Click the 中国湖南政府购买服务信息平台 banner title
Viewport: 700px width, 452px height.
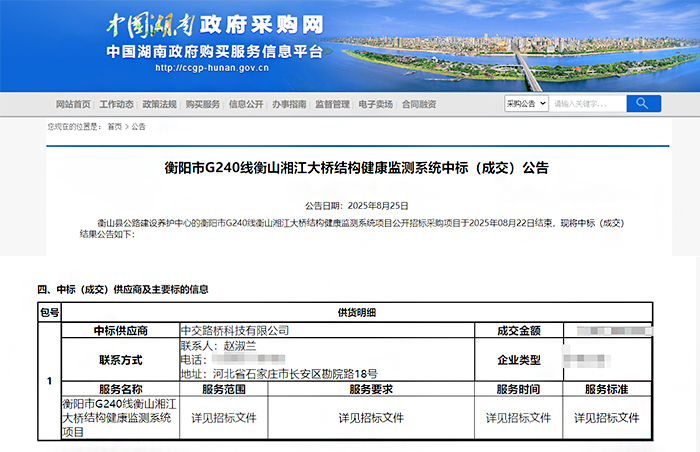click(x=215, y=51)
